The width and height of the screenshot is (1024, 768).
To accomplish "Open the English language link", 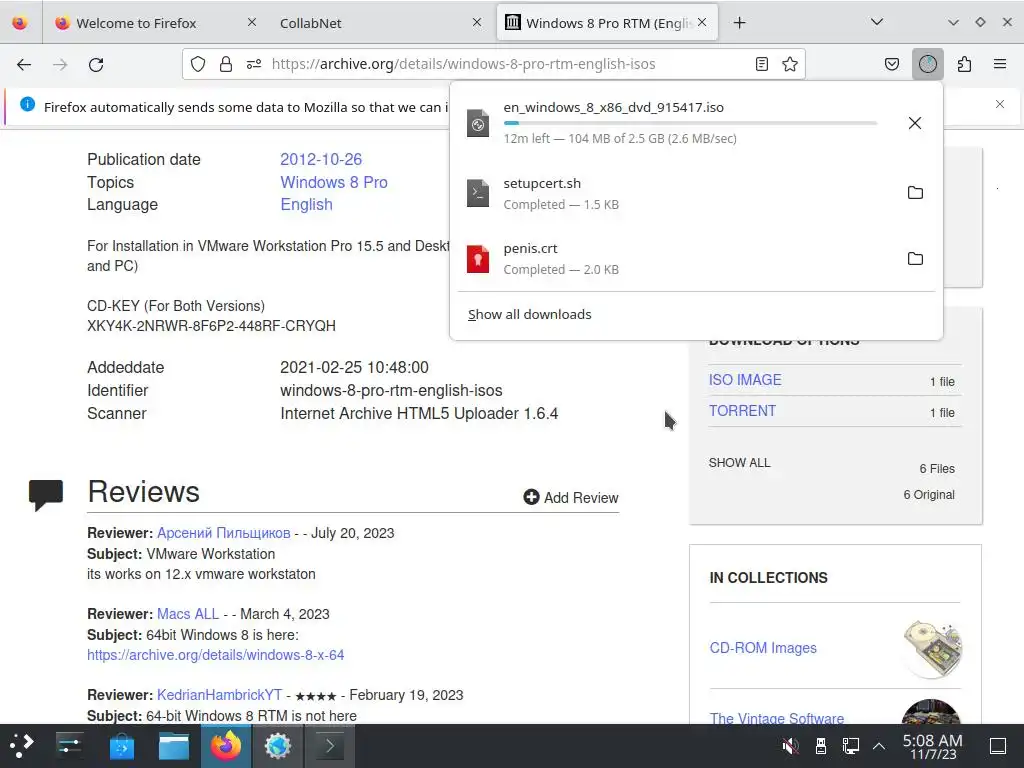I will pyautogui.click(x=306, y=204).
